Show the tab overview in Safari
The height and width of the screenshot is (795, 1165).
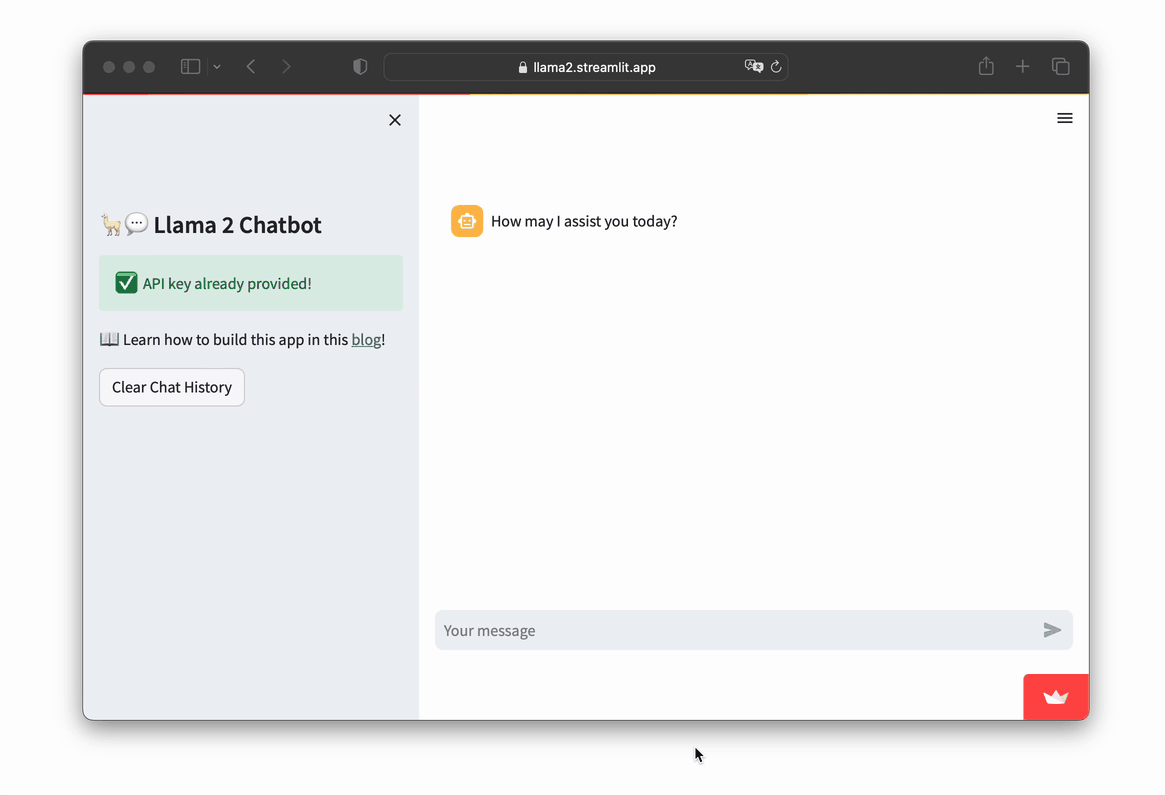[x=1060, y=66]
